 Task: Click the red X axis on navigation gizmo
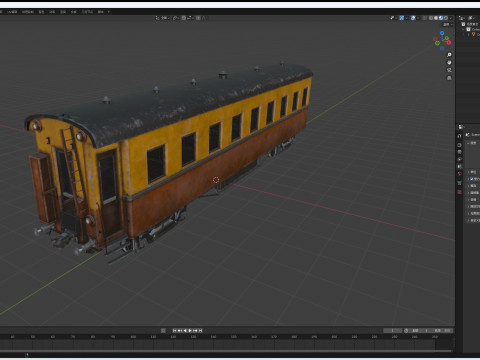pos(449,42)
